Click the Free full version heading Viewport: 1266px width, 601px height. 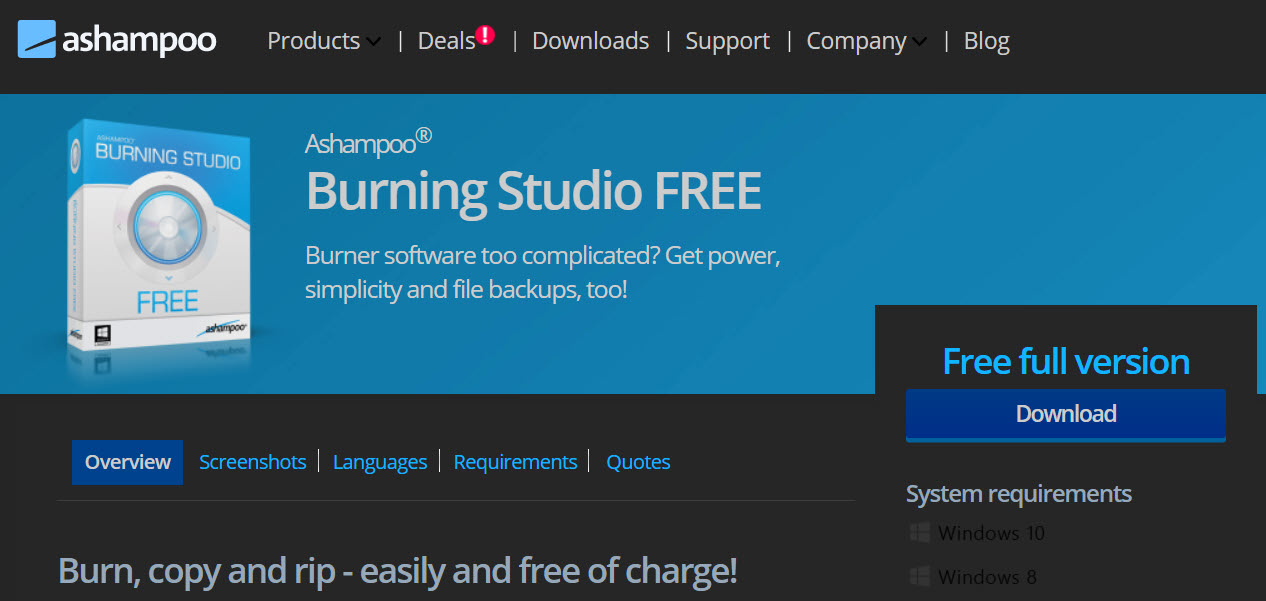[1066, 361]
